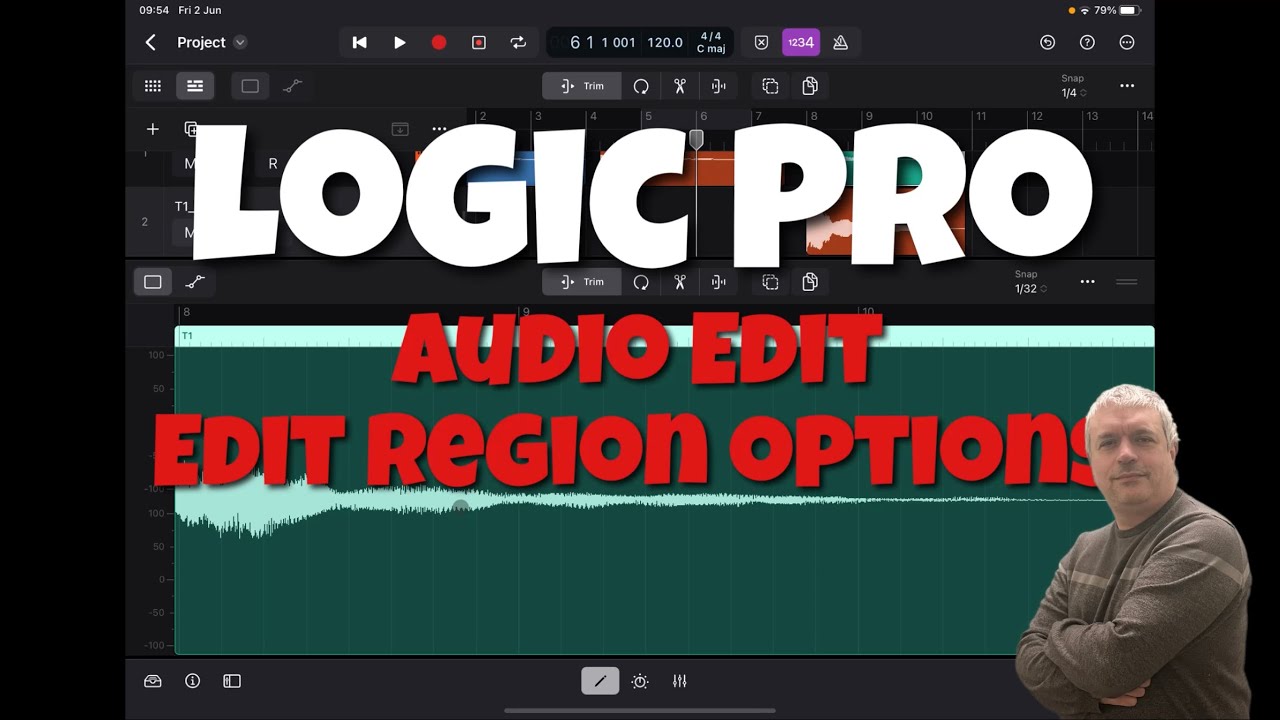This screenshot has width=1280, height=720.
Task: Tap the Copy icon in tracks toolbar
Action: 770,86
